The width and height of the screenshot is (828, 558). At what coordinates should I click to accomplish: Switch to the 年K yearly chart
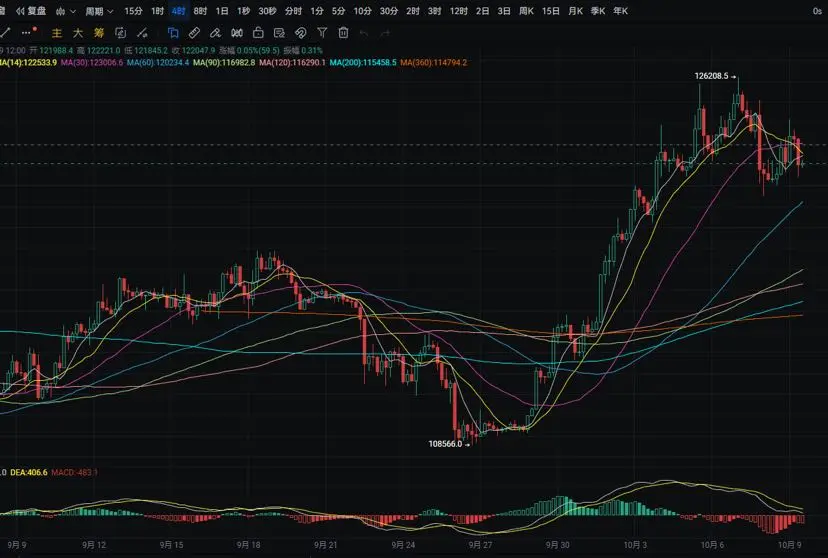pyautogui.click(x=620, y=11)
